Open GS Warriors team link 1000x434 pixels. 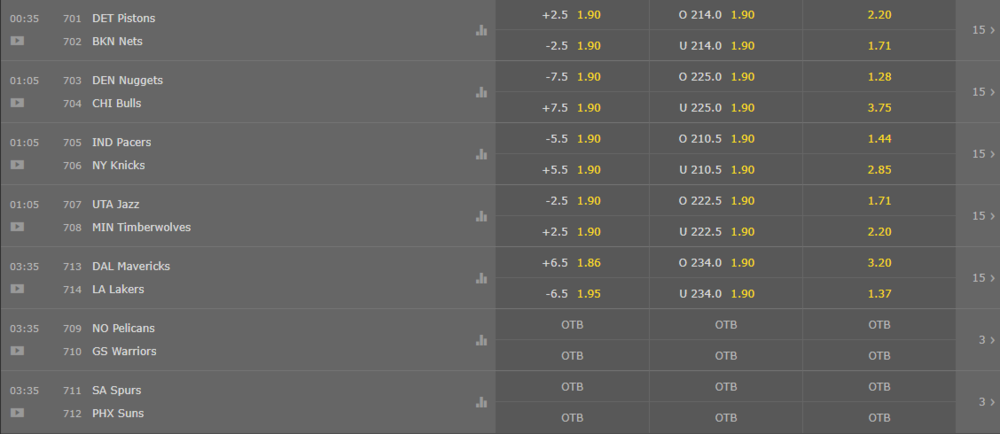124,351
